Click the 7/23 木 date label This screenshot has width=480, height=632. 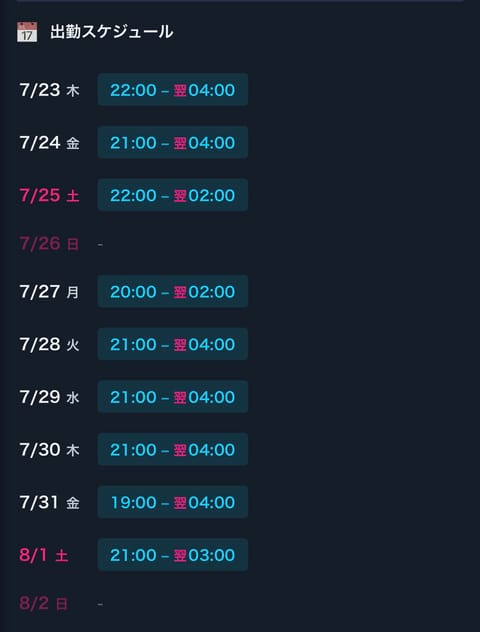pos(49,90)
